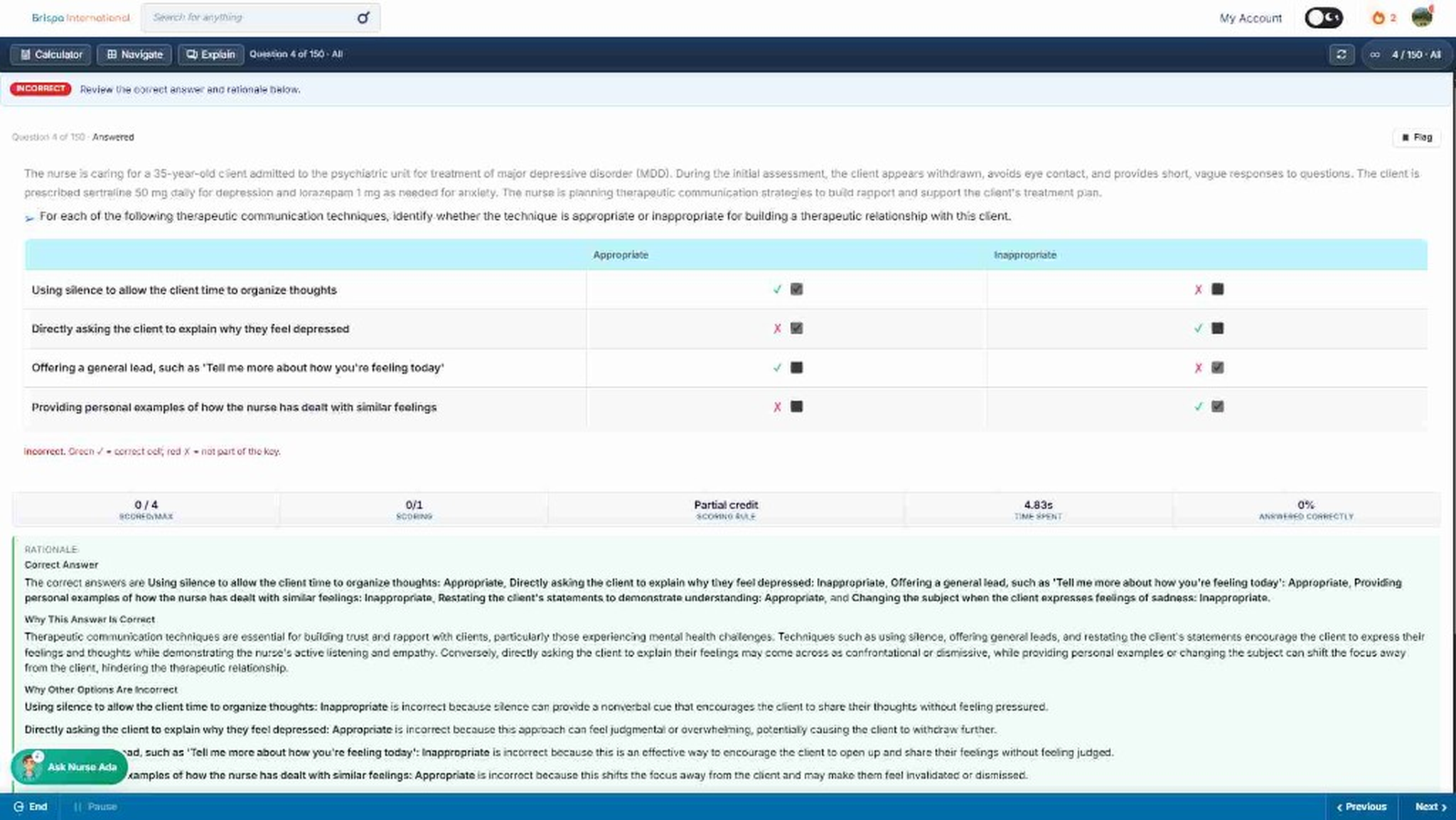This screenshot has width=1456, height=820.
Task: Open the Navigate question panel
Action: (x=134, y=54)
